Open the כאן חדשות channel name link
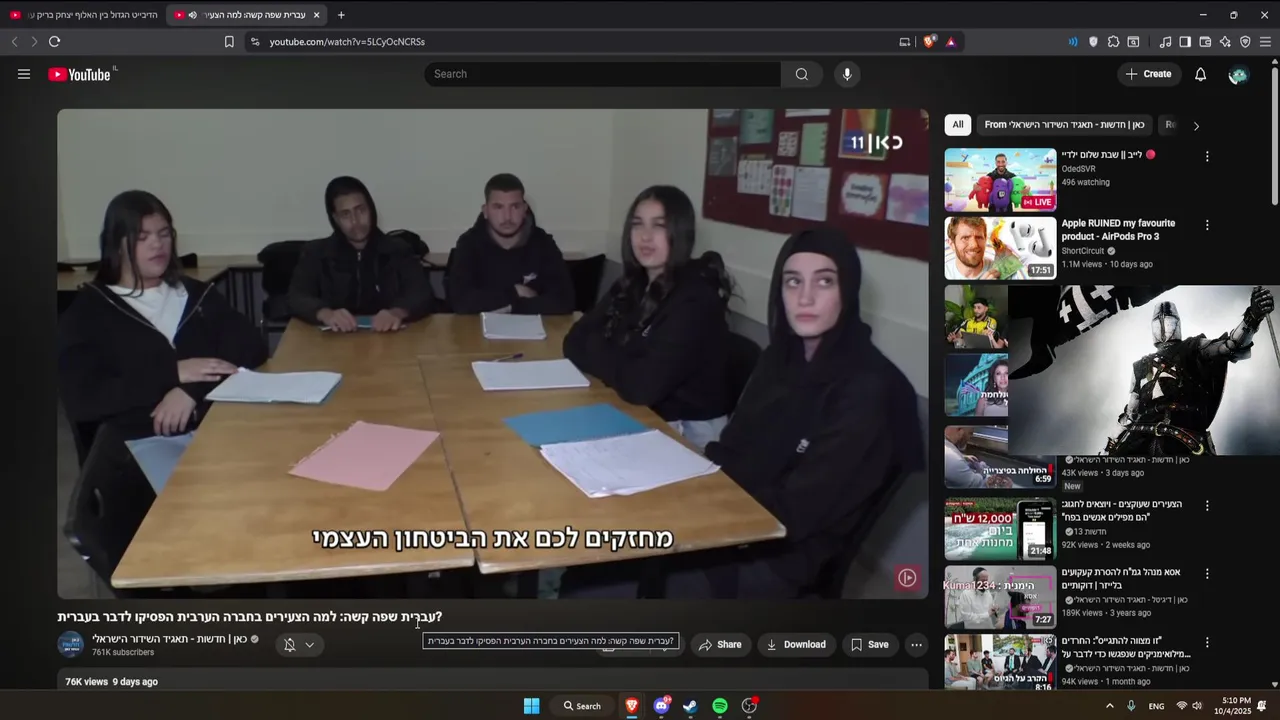 tap(169, 639)
